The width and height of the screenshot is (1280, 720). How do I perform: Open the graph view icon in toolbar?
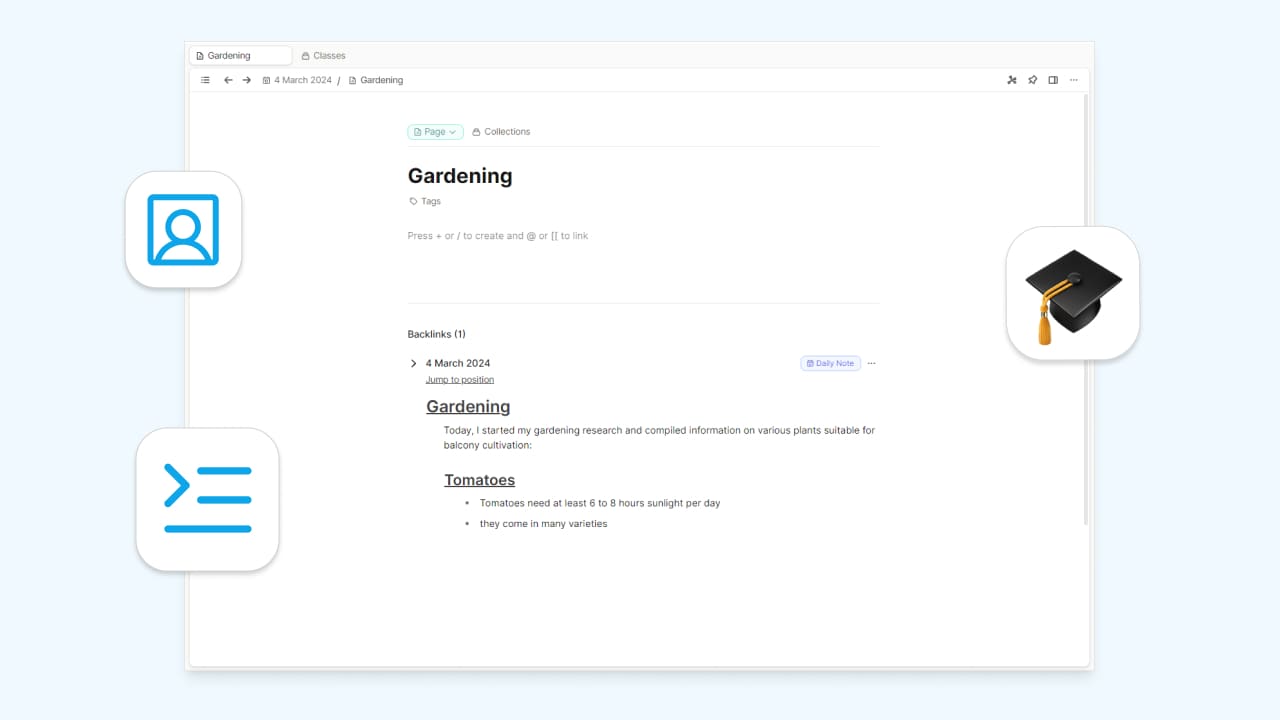pos(1011,80)
